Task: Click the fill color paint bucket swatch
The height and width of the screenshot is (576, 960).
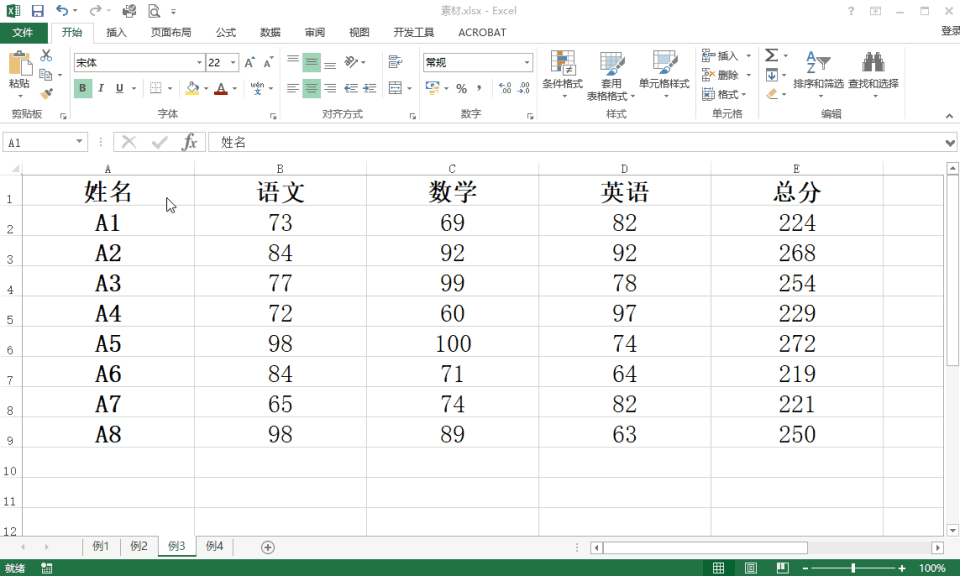Action: pos(192,88)
